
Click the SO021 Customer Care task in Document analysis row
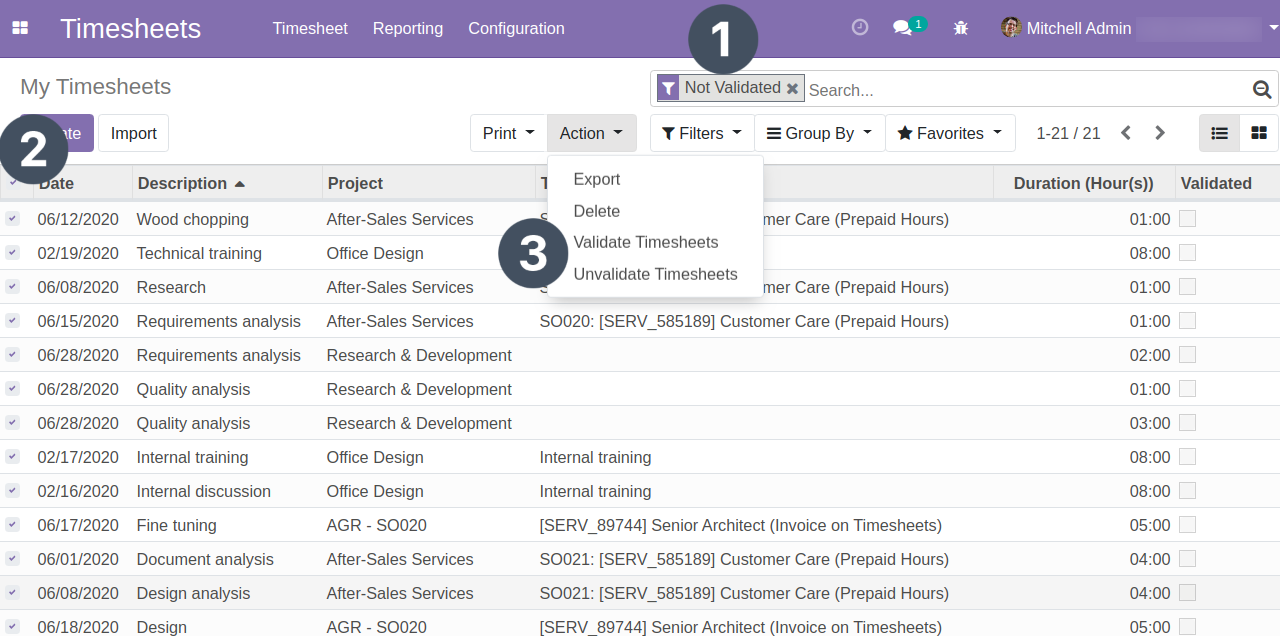click(744, 559)
